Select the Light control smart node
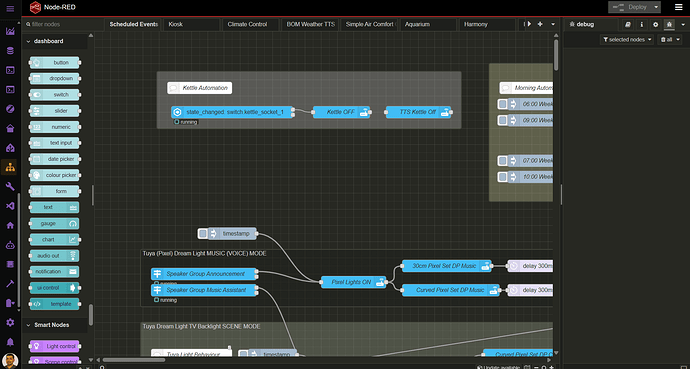 (x=55, y=346)
